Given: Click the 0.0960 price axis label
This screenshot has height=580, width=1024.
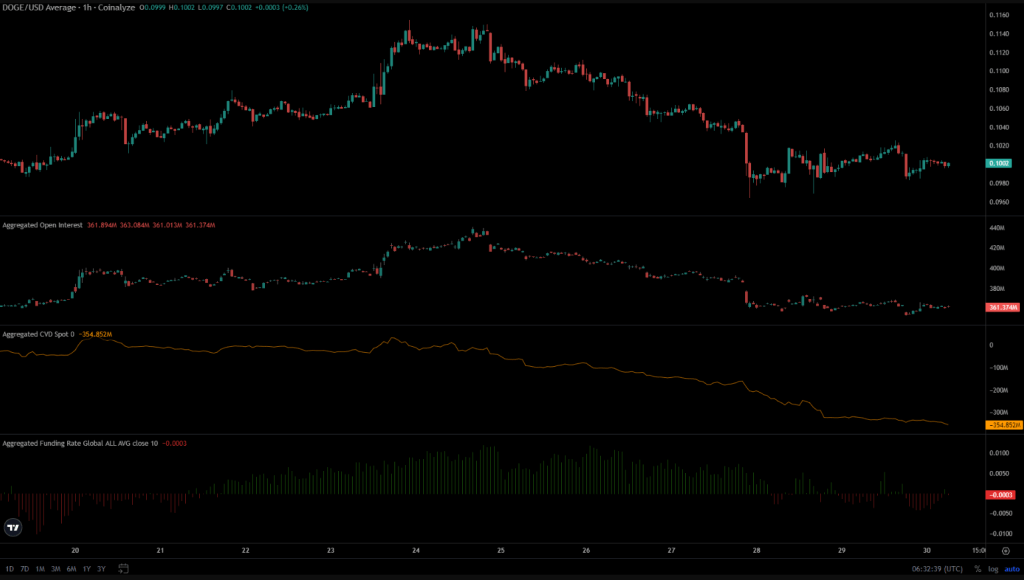Looking at the screenshot, I should [x=999, y=202].
